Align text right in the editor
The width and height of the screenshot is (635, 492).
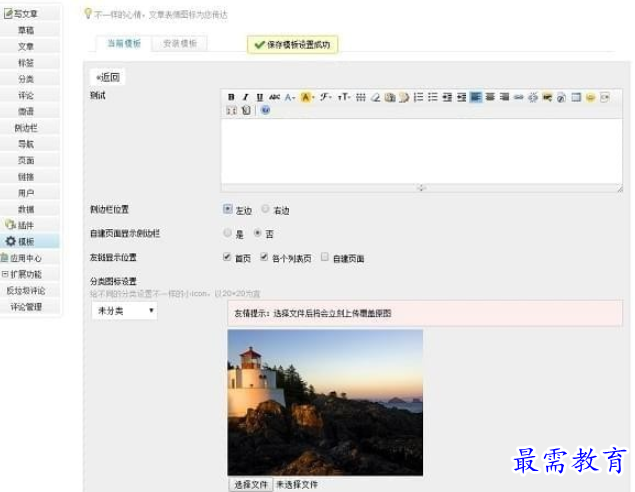(504, 97)
